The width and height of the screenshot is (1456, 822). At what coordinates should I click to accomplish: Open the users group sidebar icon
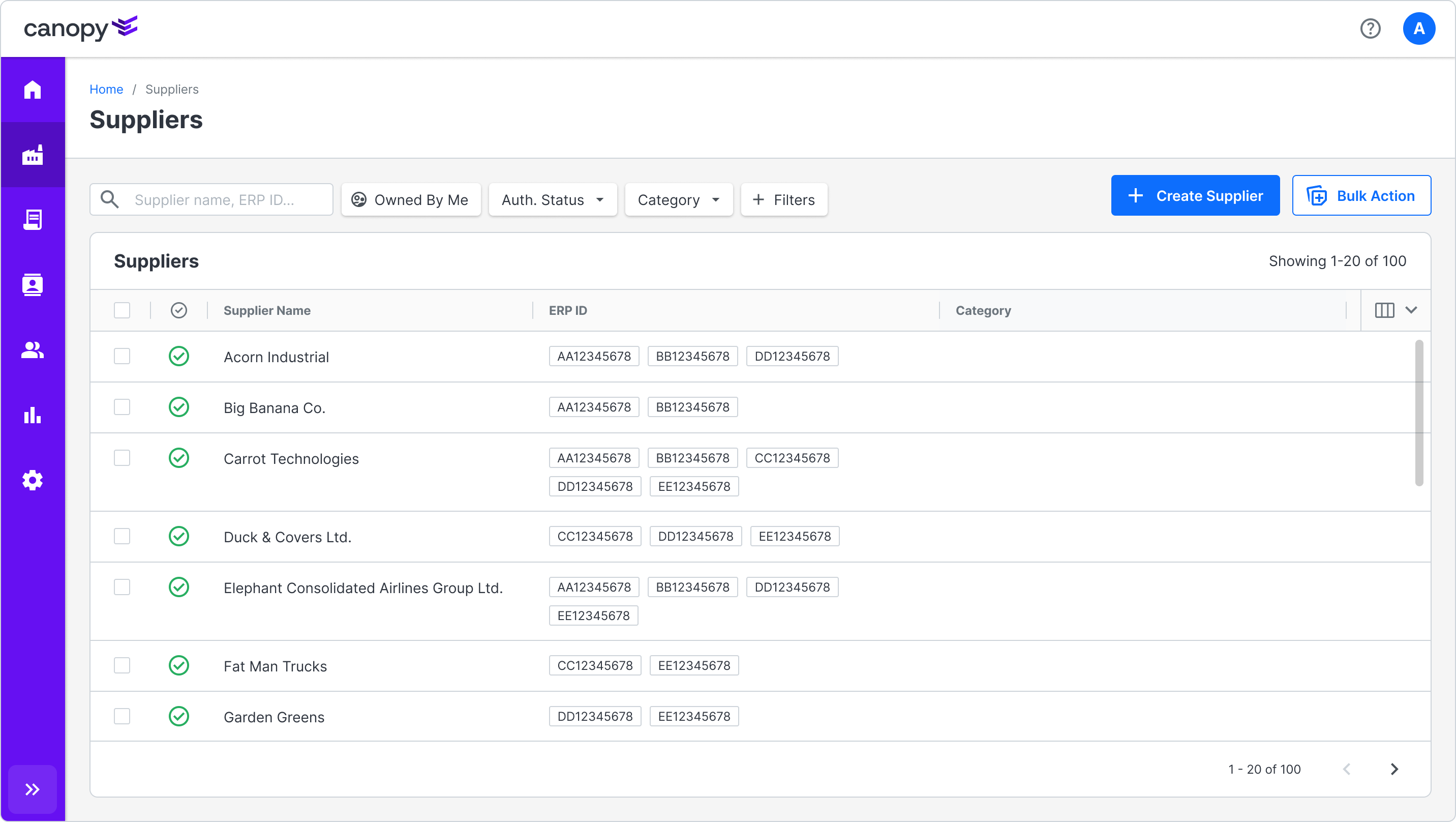(32, 350)
